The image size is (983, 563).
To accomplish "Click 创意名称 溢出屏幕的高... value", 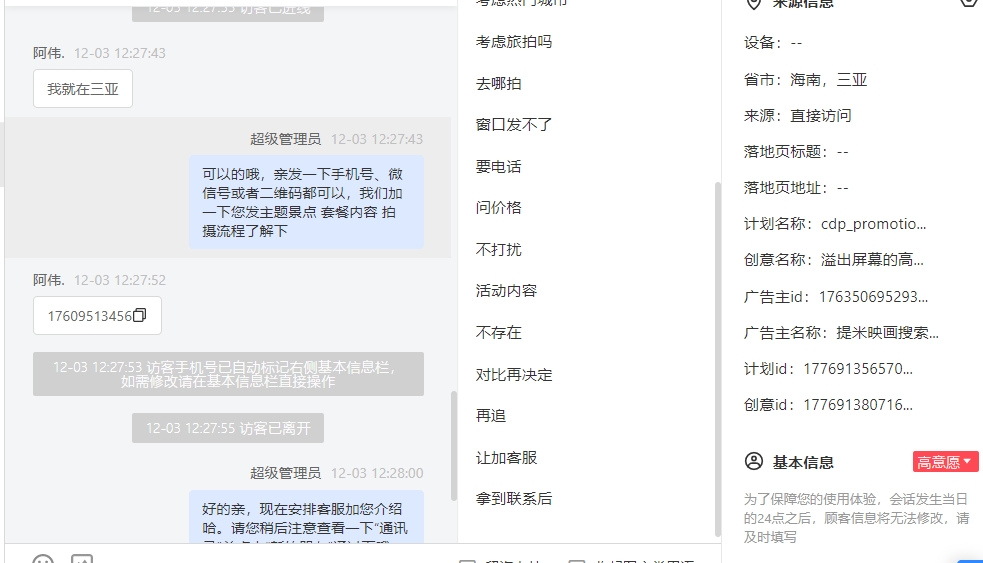I will click(872, 260).
